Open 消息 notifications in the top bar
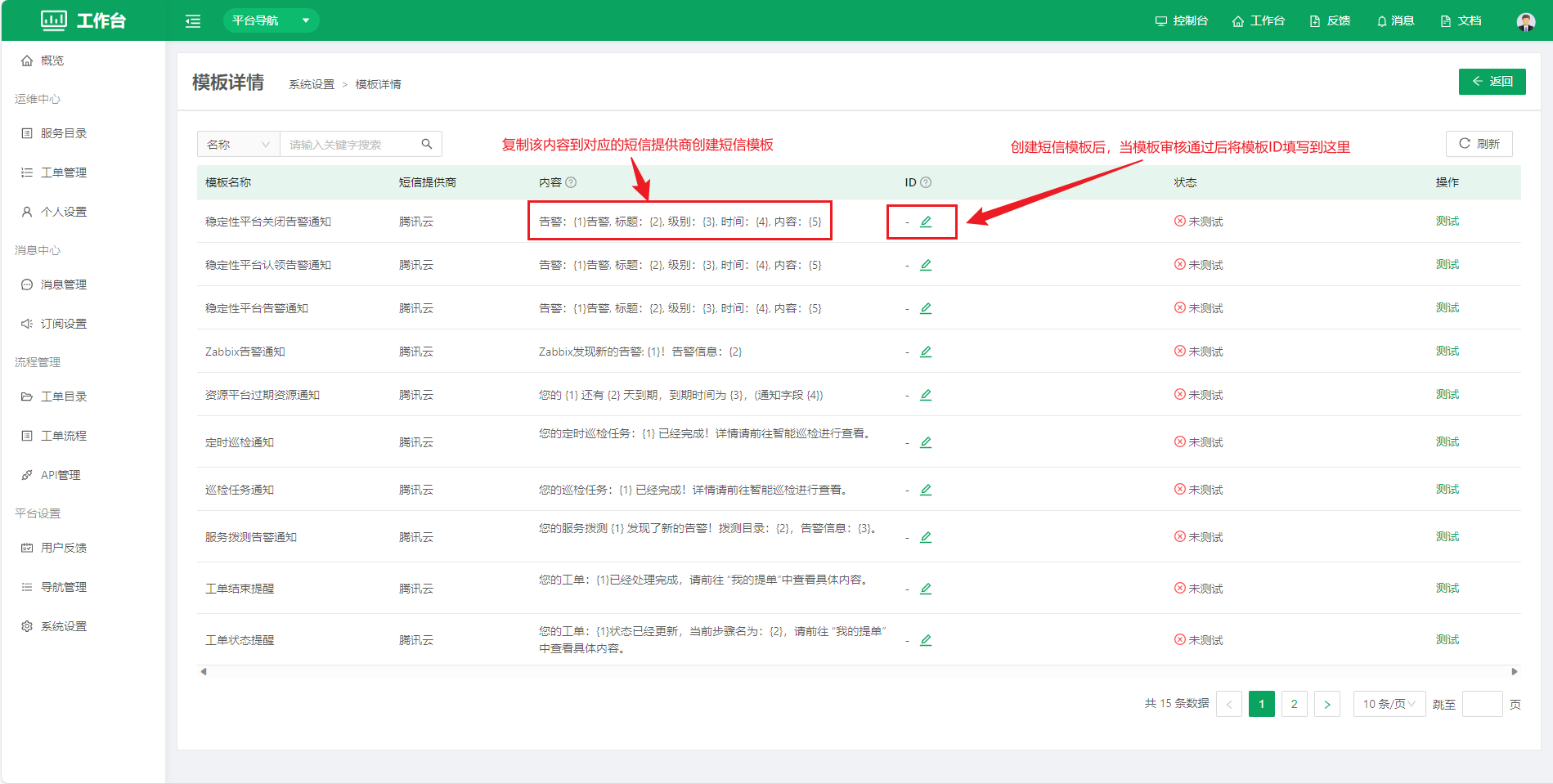Screen dimensions: 1553x784 point(1396,20)
